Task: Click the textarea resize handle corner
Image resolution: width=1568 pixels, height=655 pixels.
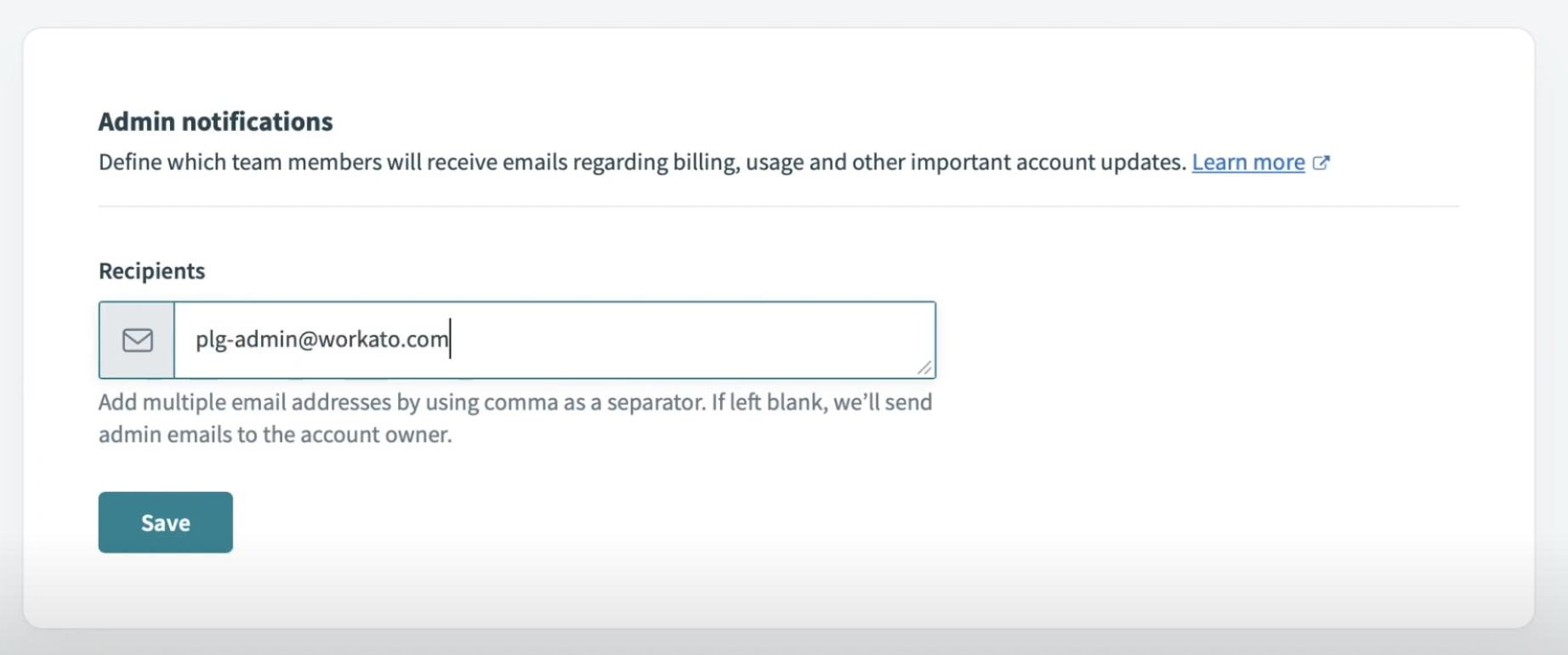Action: click(x=924, y=367)
